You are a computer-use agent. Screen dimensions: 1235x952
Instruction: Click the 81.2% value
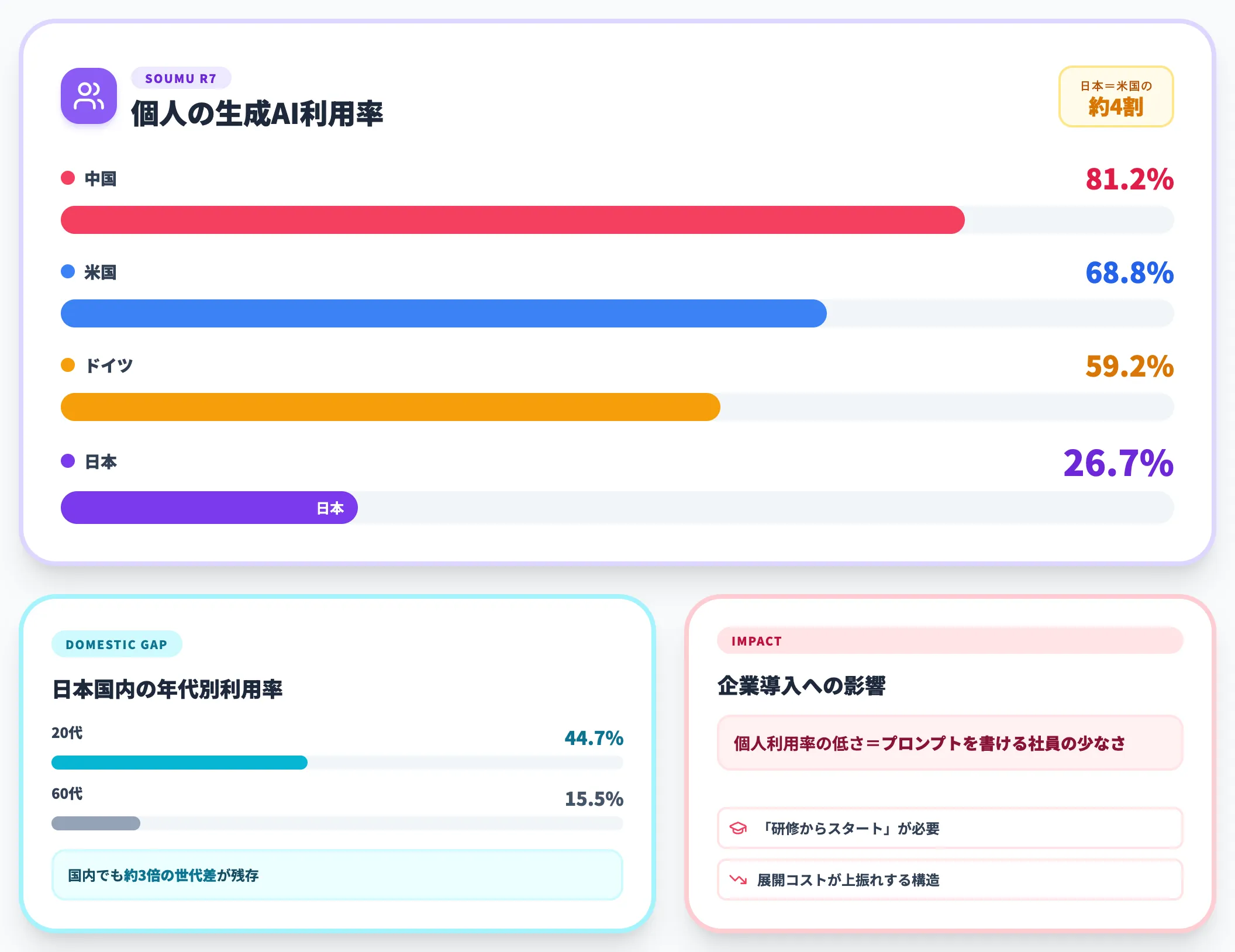pos(1129,179)
